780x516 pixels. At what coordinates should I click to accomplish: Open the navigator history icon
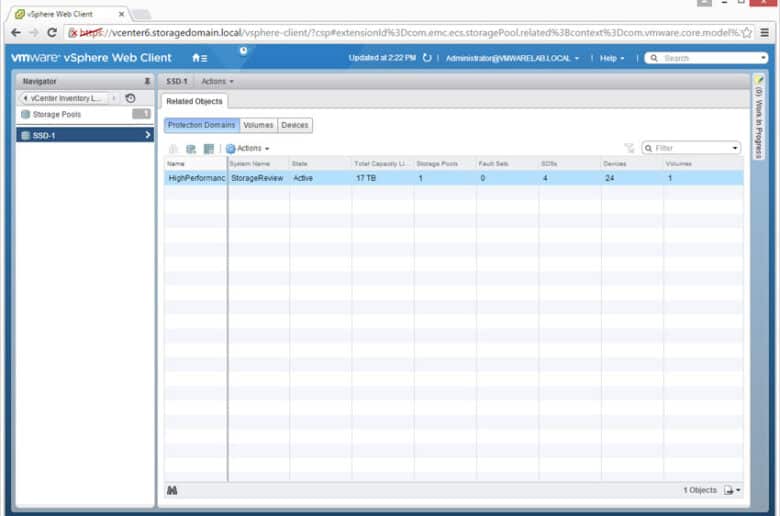(130, 98)
